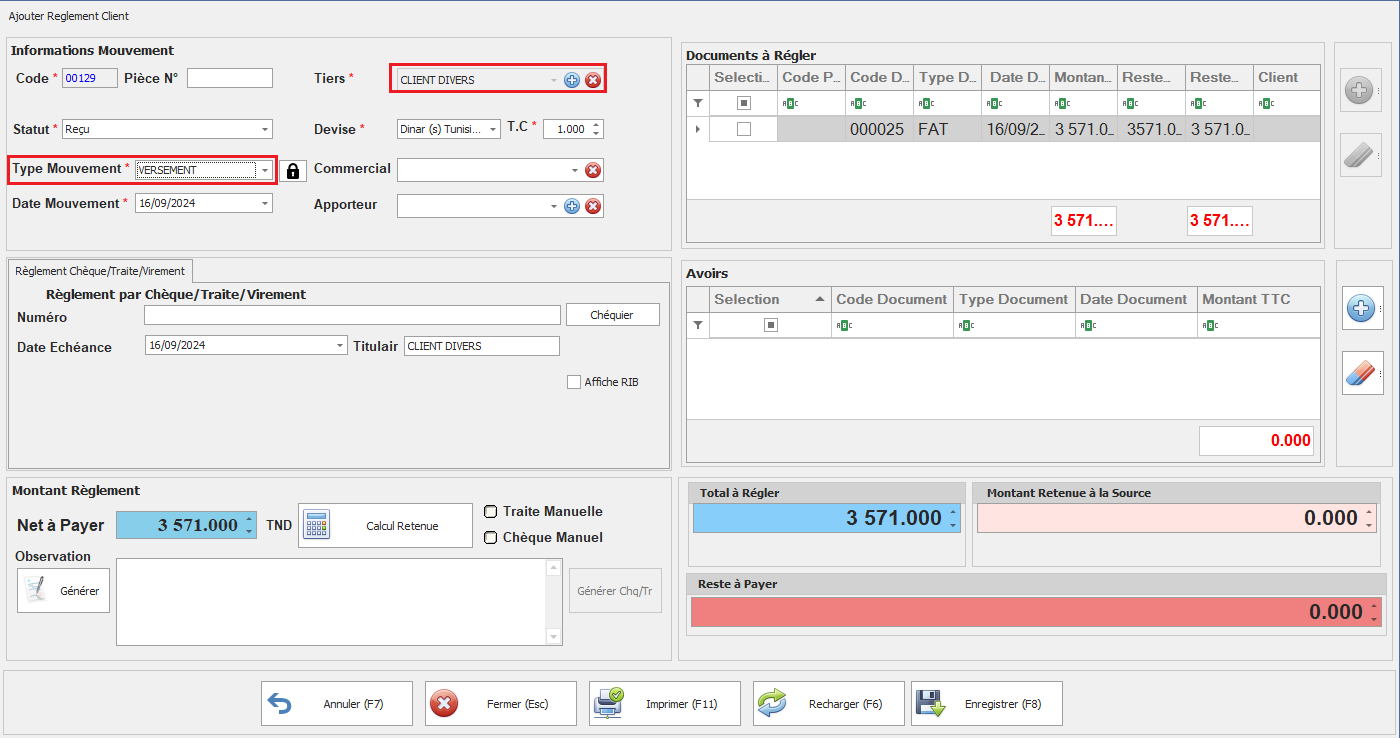This screenshot has width=1400, height=738.
Task: Click the red eraser icon beside Avoirs
Action: coord(1361,373)
